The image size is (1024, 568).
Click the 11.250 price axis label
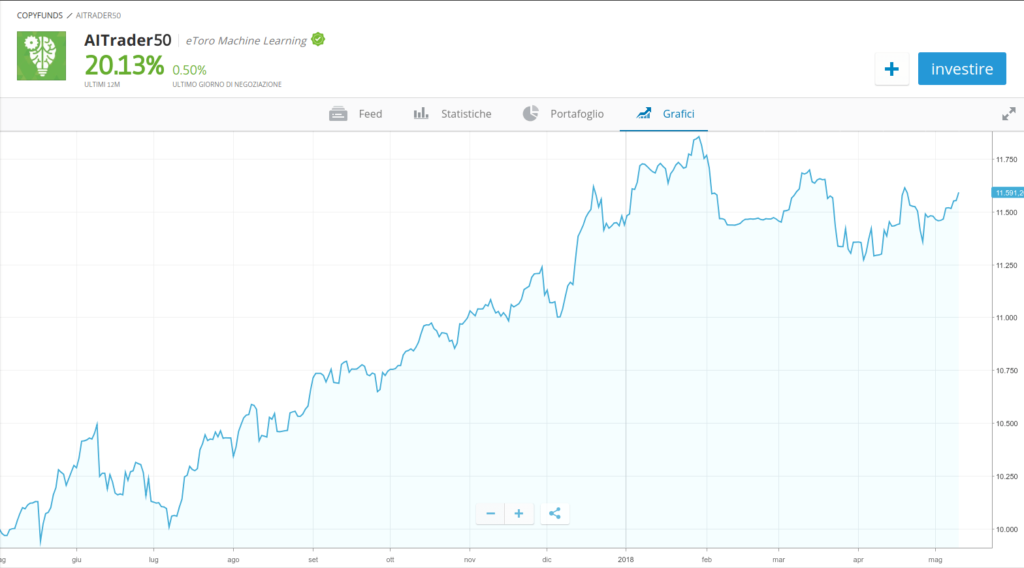1006,265
